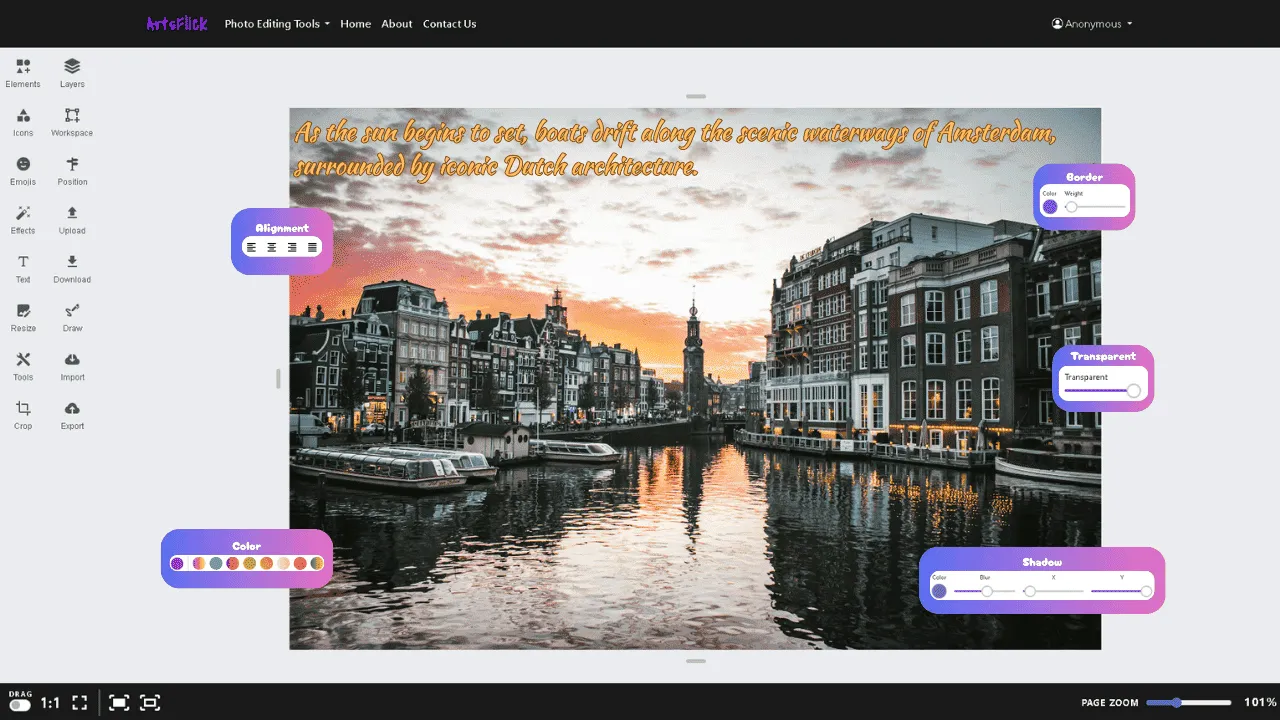Pick the pink-to-yellow gradient swatch
The width and height of the screenshot is (1280, 720).
(199, 563)
